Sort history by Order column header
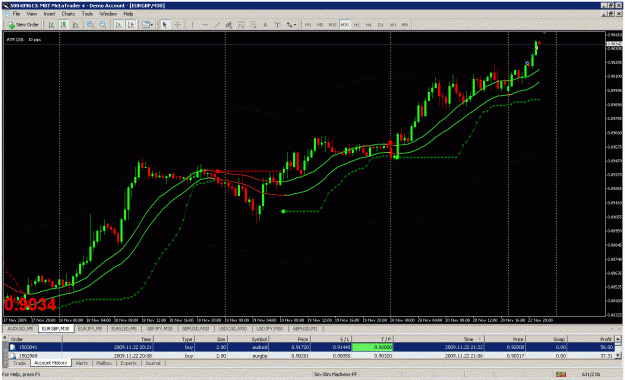The image size is (625, 380). tap(35, 339)
